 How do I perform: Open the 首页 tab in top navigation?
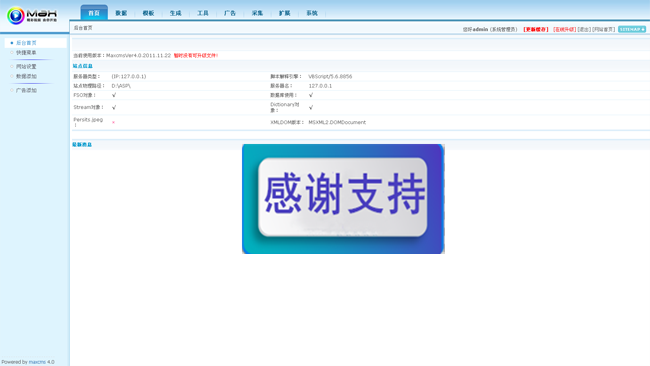pyautogui.click(x=94, y=13)
